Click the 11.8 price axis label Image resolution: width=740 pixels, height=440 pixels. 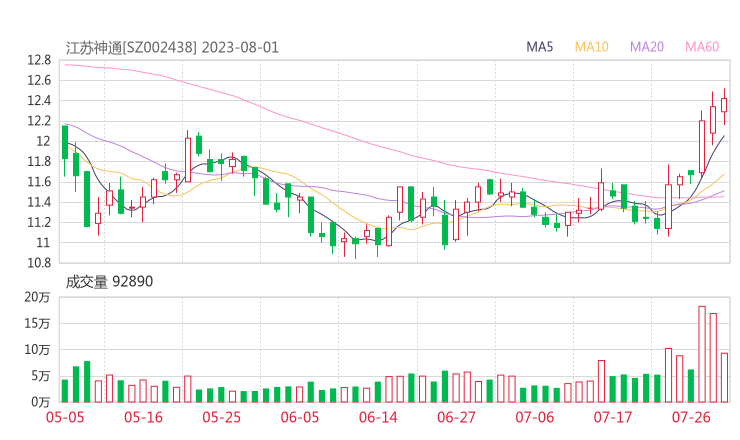click(39, 161)
